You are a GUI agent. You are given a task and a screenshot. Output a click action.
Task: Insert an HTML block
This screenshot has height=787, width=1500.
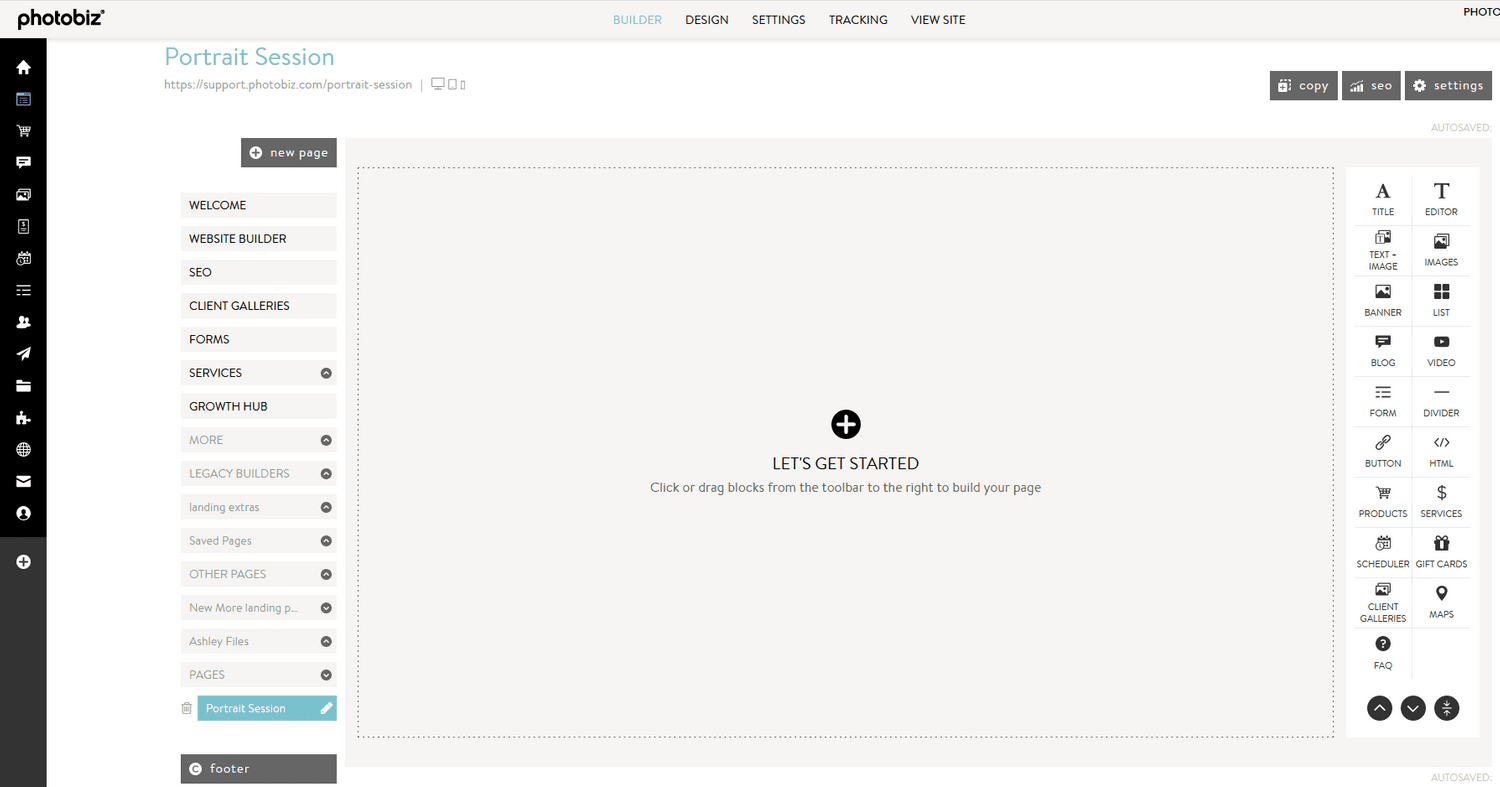(x=1441, y=450)
